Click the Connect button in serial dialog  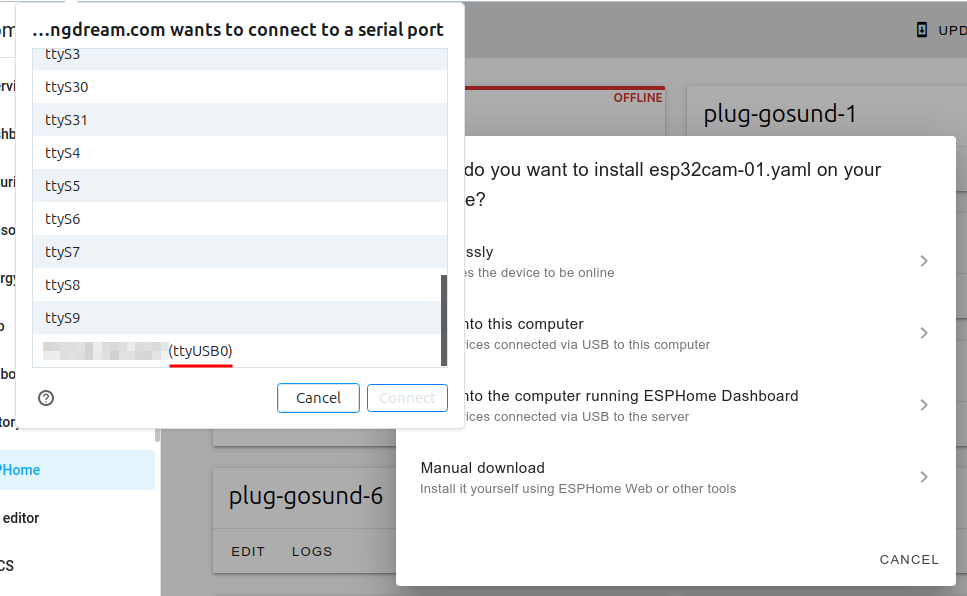(x=407, y=398)
